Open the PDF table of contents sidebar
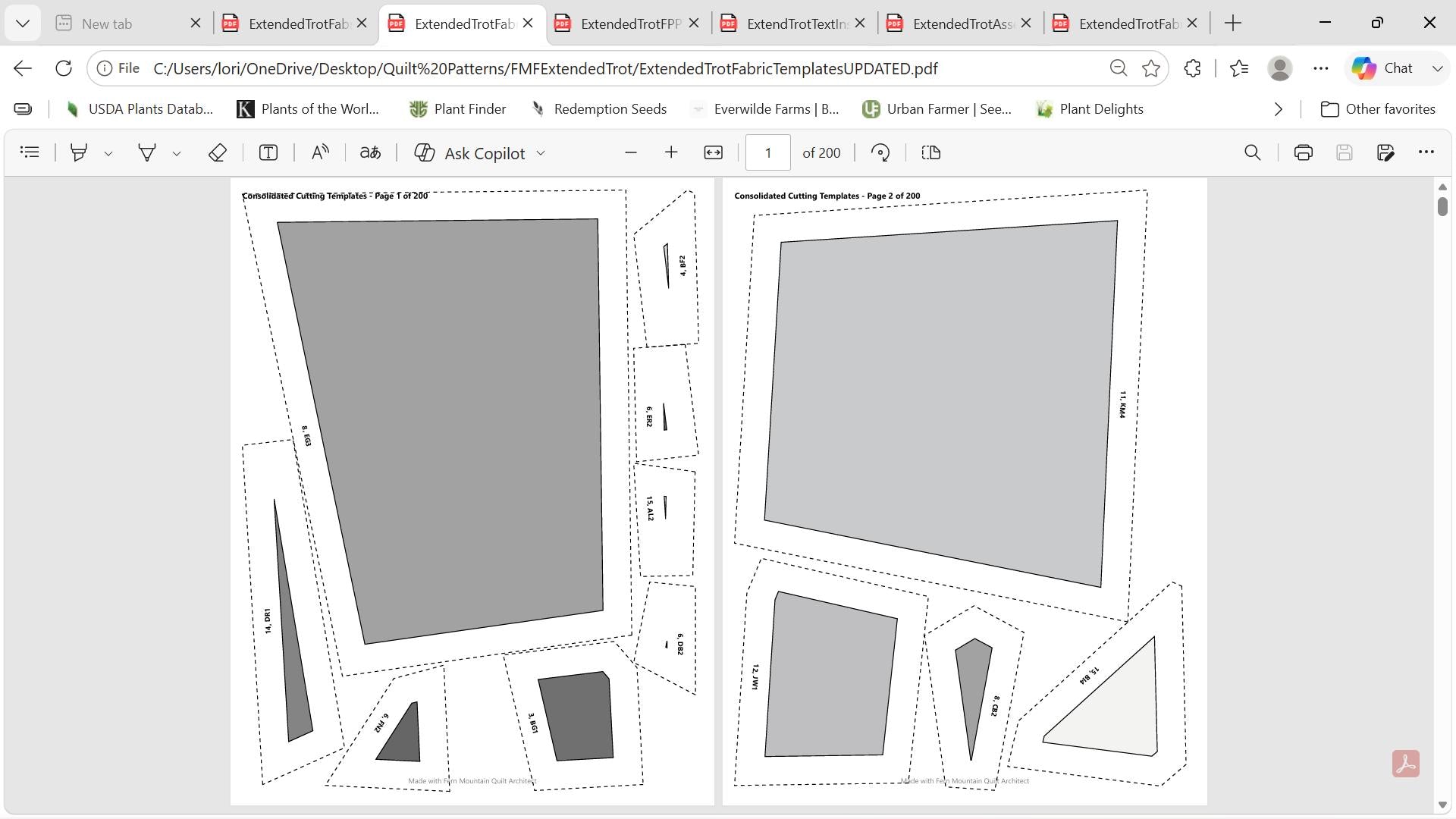 (x=30, y=152)
